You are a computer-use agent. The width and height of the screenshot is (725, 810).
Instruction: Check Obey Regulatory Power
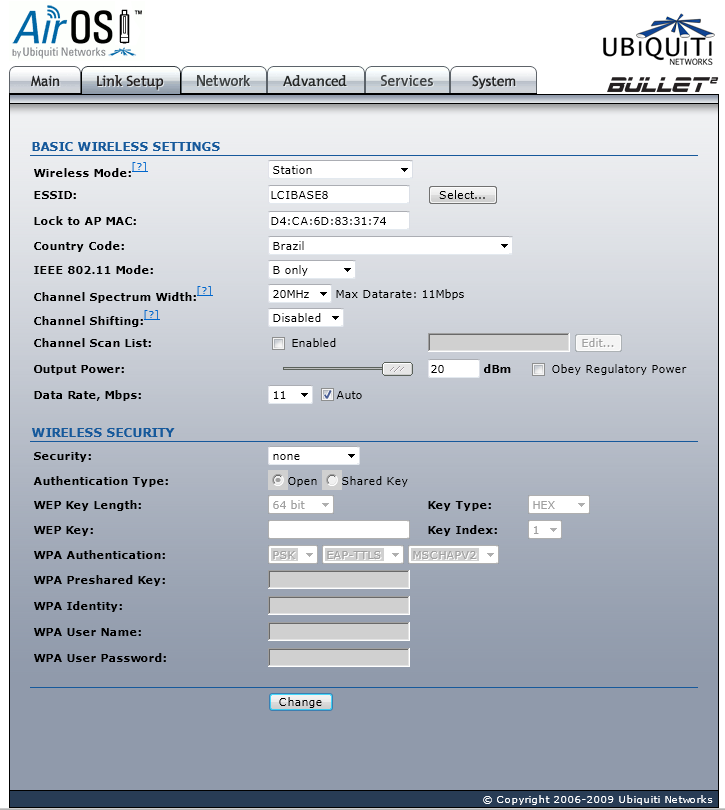pos(538,369)
